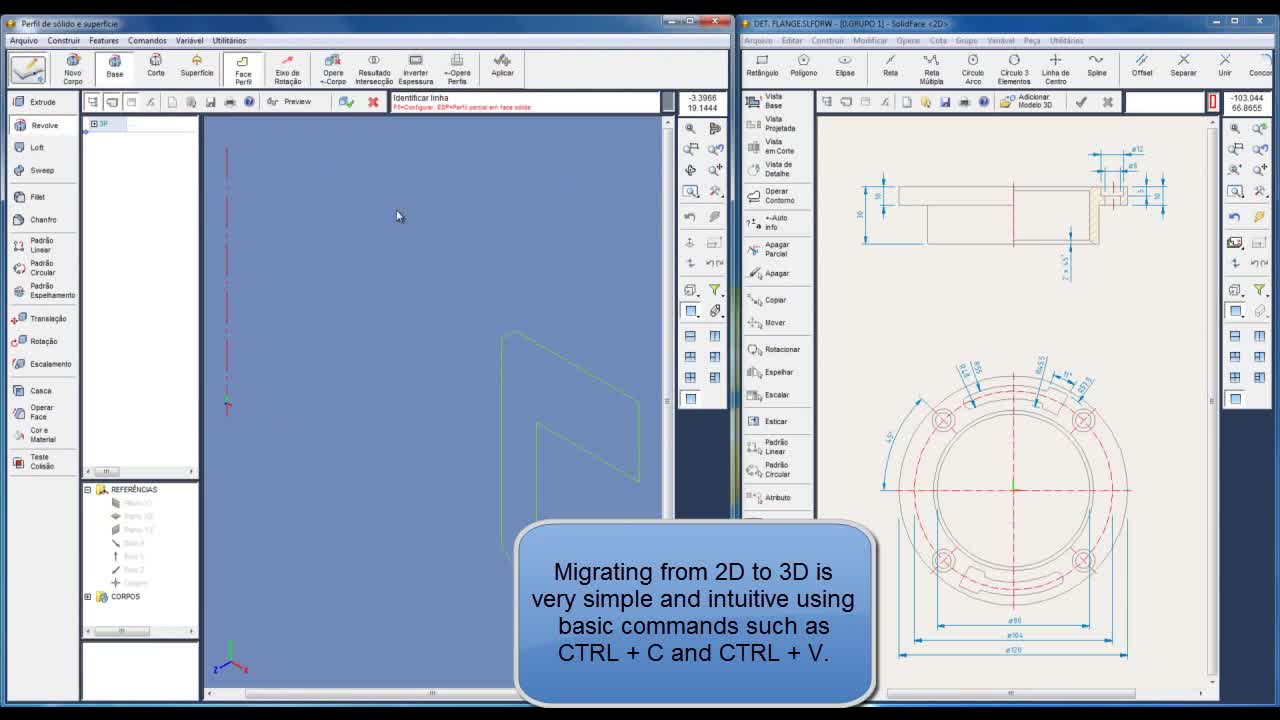This screenshot has height=720, width=1280.
Task: Expand the CORPOS tree node
Action: [88, 597]
